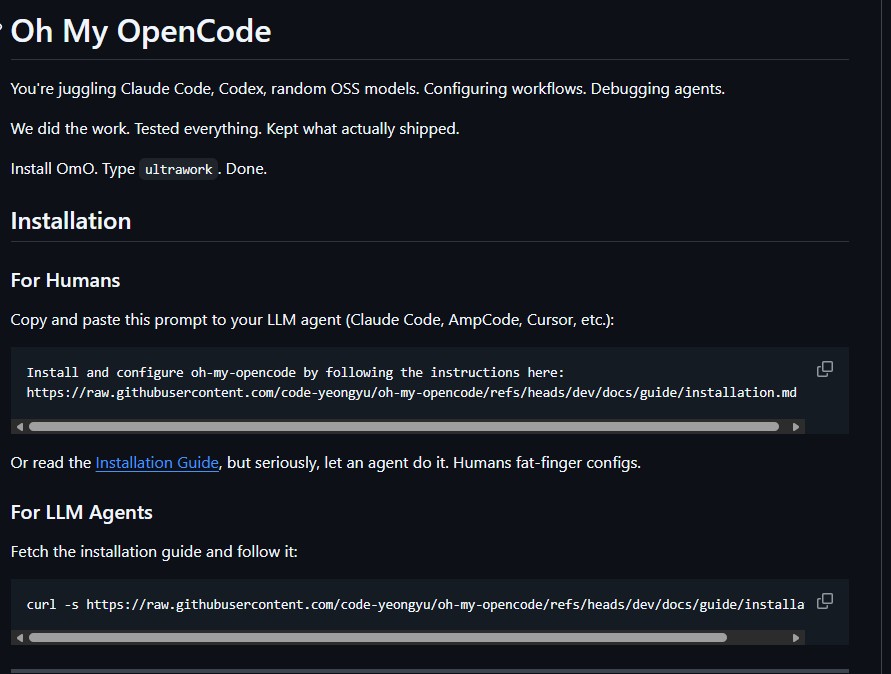Click the Oh My OpenCode page title

(140, 31)
